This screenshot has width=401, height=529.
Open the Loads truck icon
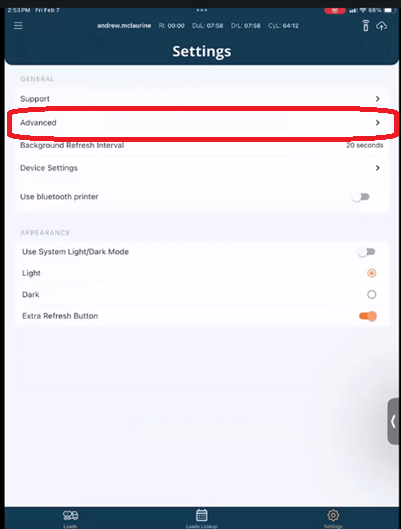pyautogui.click(x=70, y=515)
